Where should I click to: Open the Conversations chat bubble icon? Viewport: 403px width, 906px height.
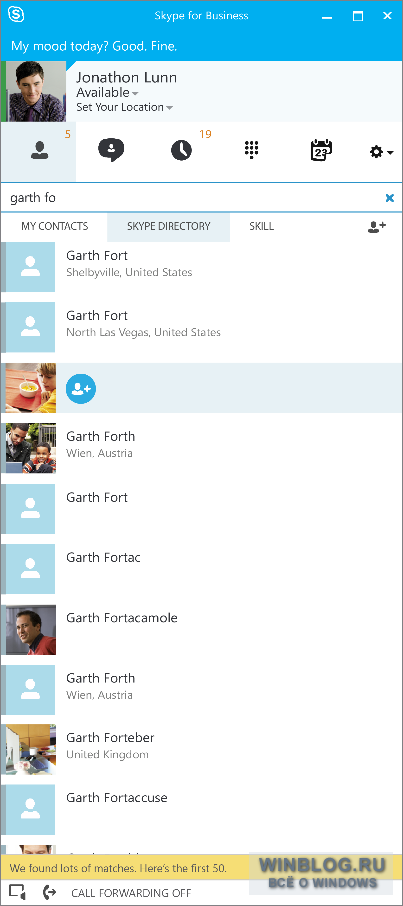[x=111, y=151]
